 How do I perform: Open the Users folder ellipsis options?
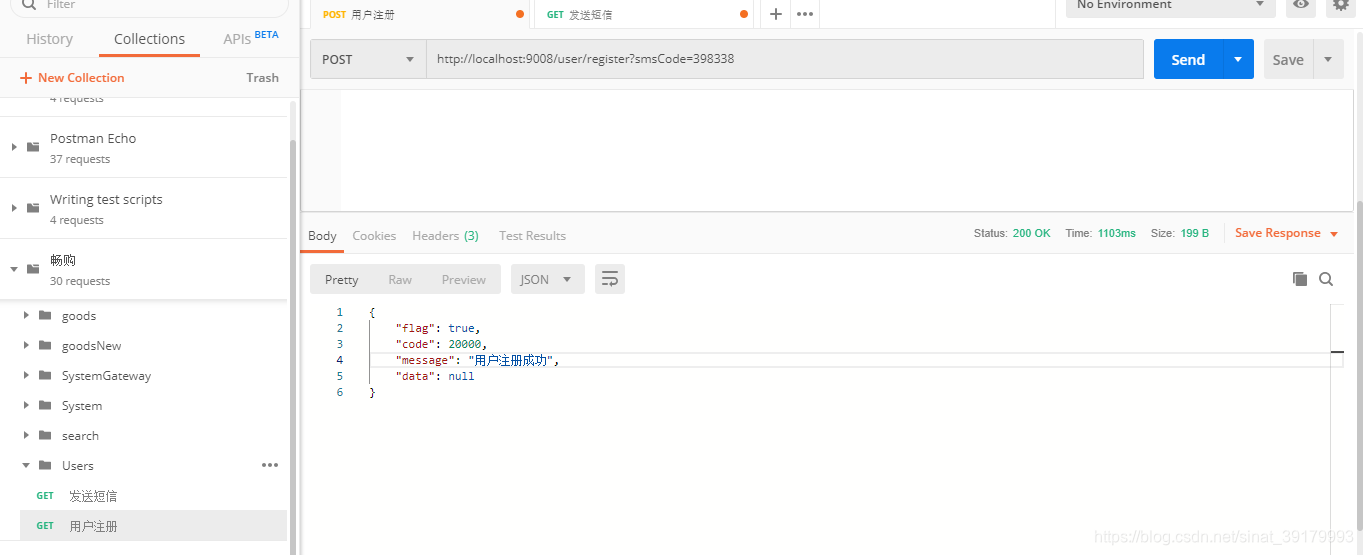270,465
